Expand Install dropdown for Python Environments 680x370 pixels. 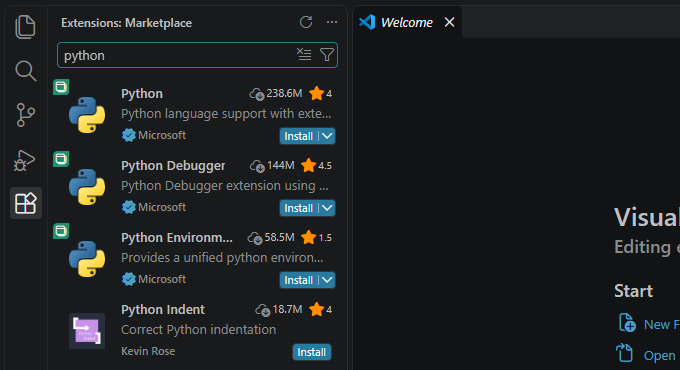pos(327,280)
